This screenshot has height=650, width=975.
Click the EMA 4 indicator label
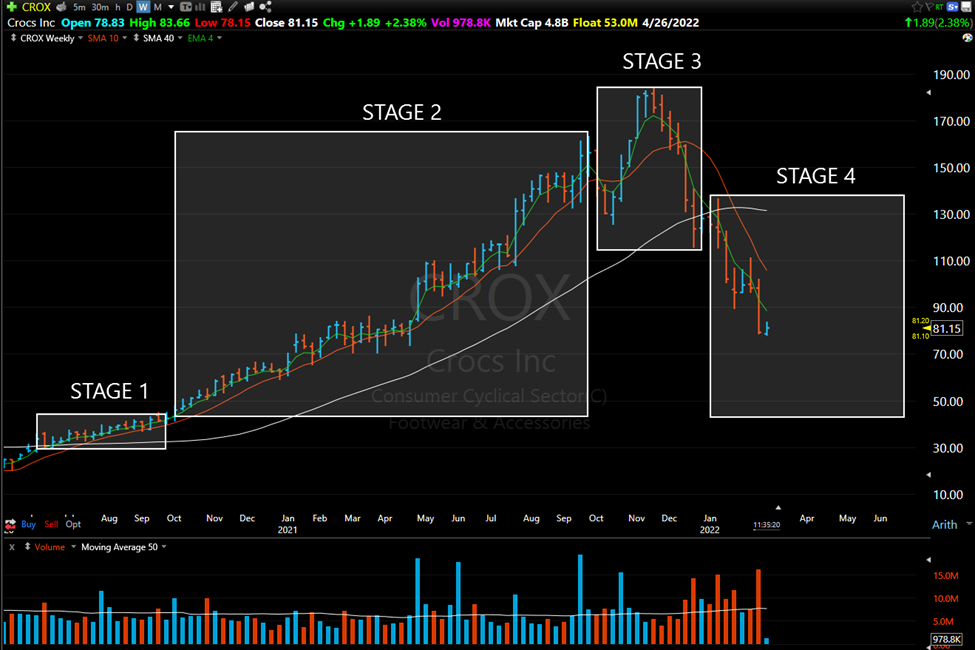(200, 38)
